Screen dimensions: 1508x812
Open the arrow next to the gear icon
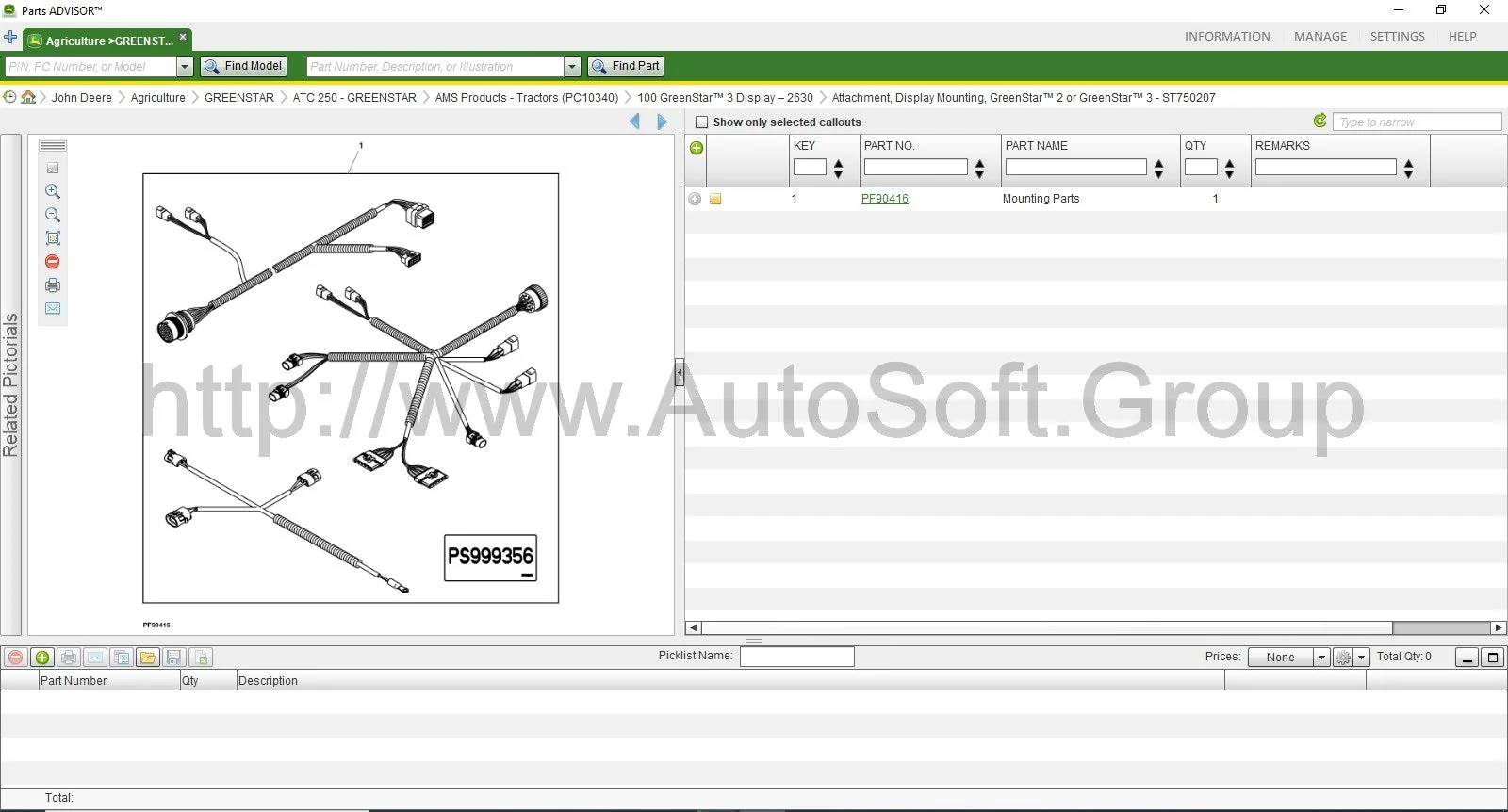1362,658
